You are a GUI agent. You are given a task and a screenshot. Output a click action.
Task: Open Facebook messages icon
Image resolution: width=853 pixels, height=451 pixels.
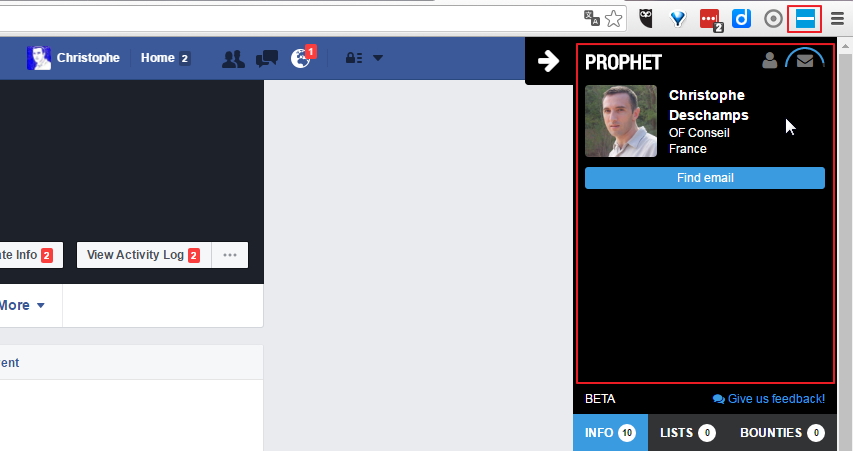pyautogui.click(x=267, y=58)
